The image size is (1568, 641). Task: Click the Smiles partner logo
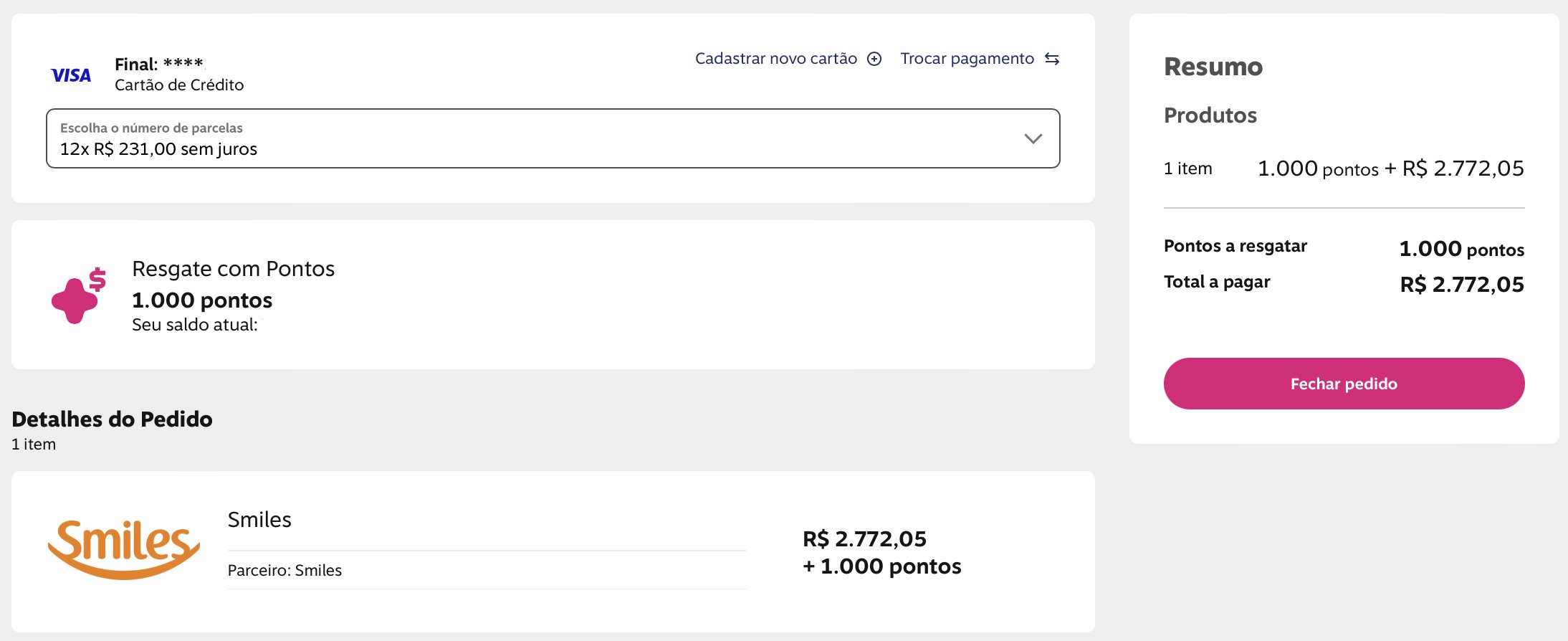(x=123, y=549)
